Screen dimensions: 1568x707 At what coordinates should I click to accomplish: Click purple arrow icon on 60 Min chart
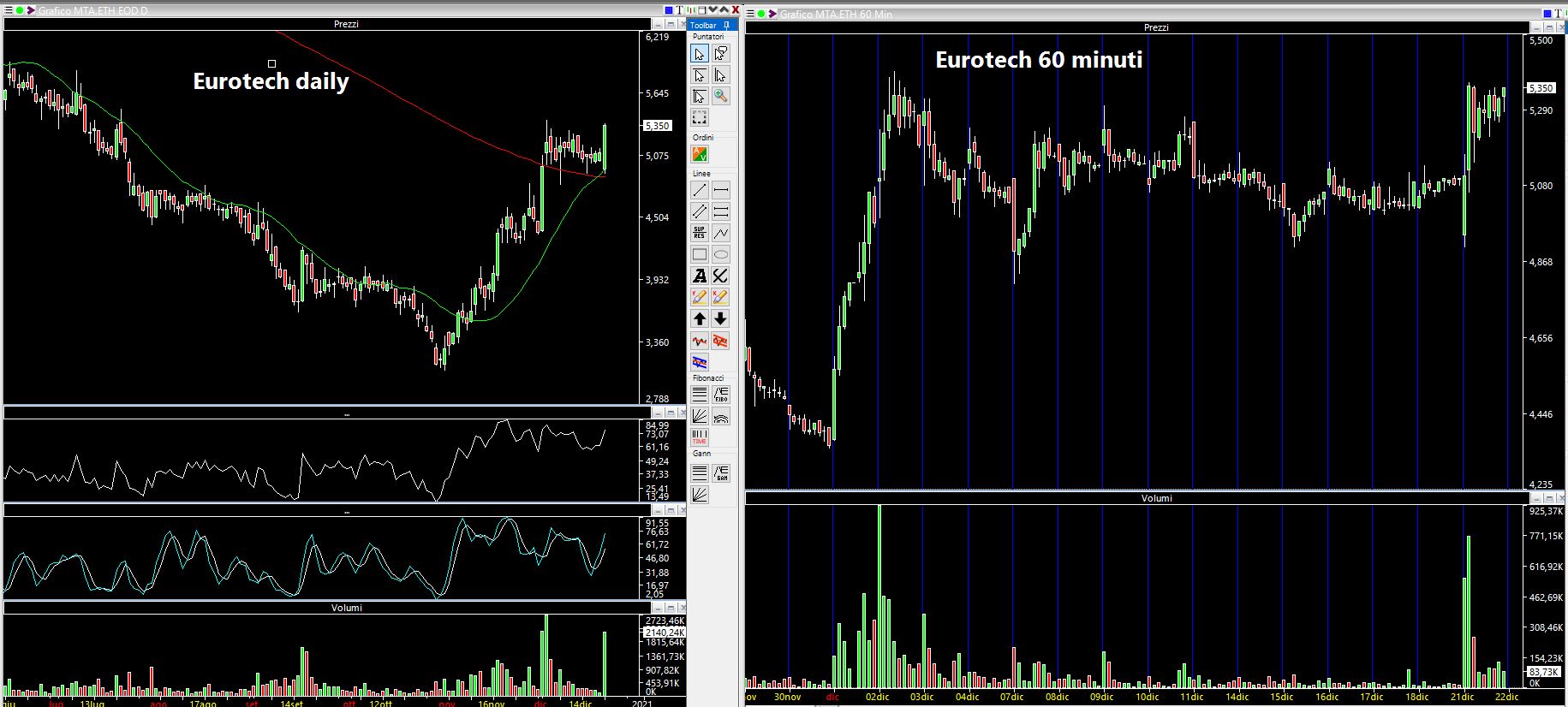(x=772, y=14)
